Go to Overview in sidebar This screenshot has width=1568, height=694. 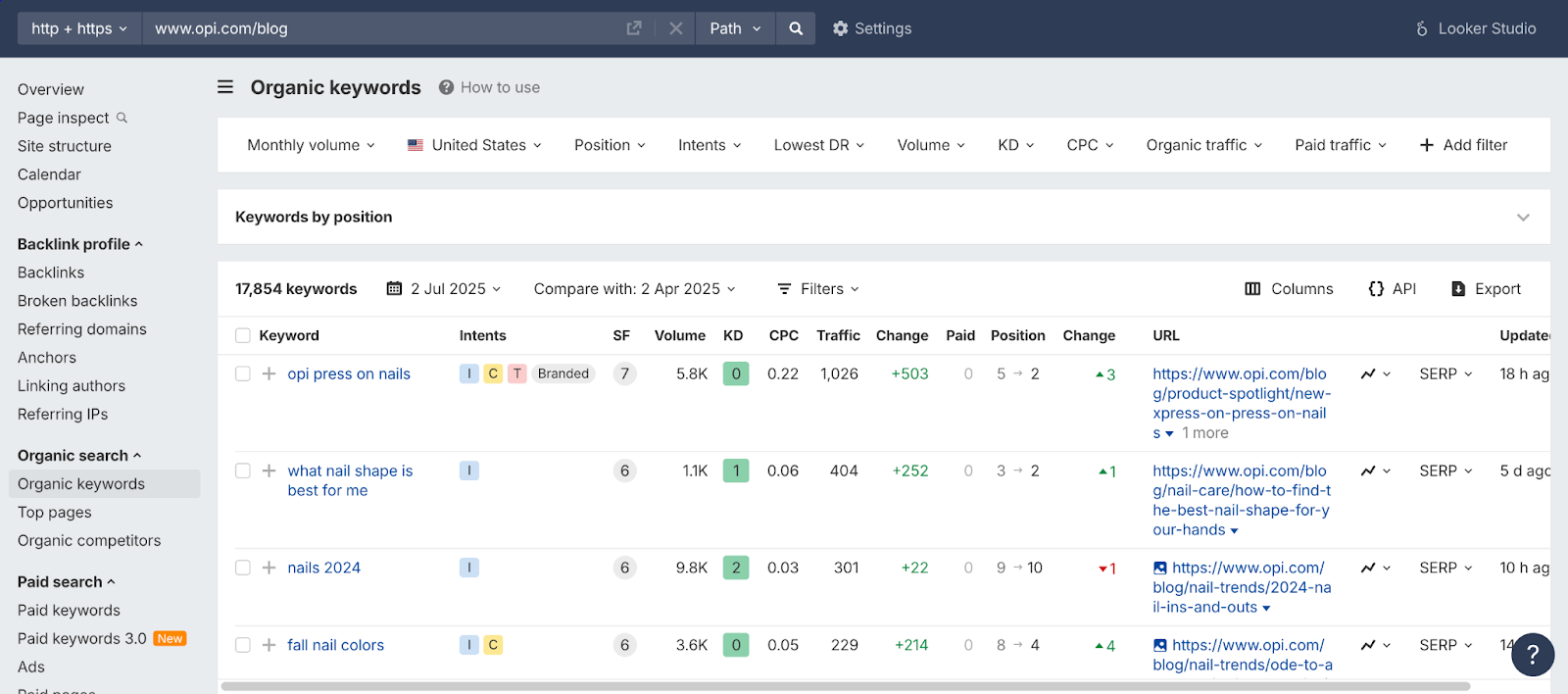click(x=51, y=89)
